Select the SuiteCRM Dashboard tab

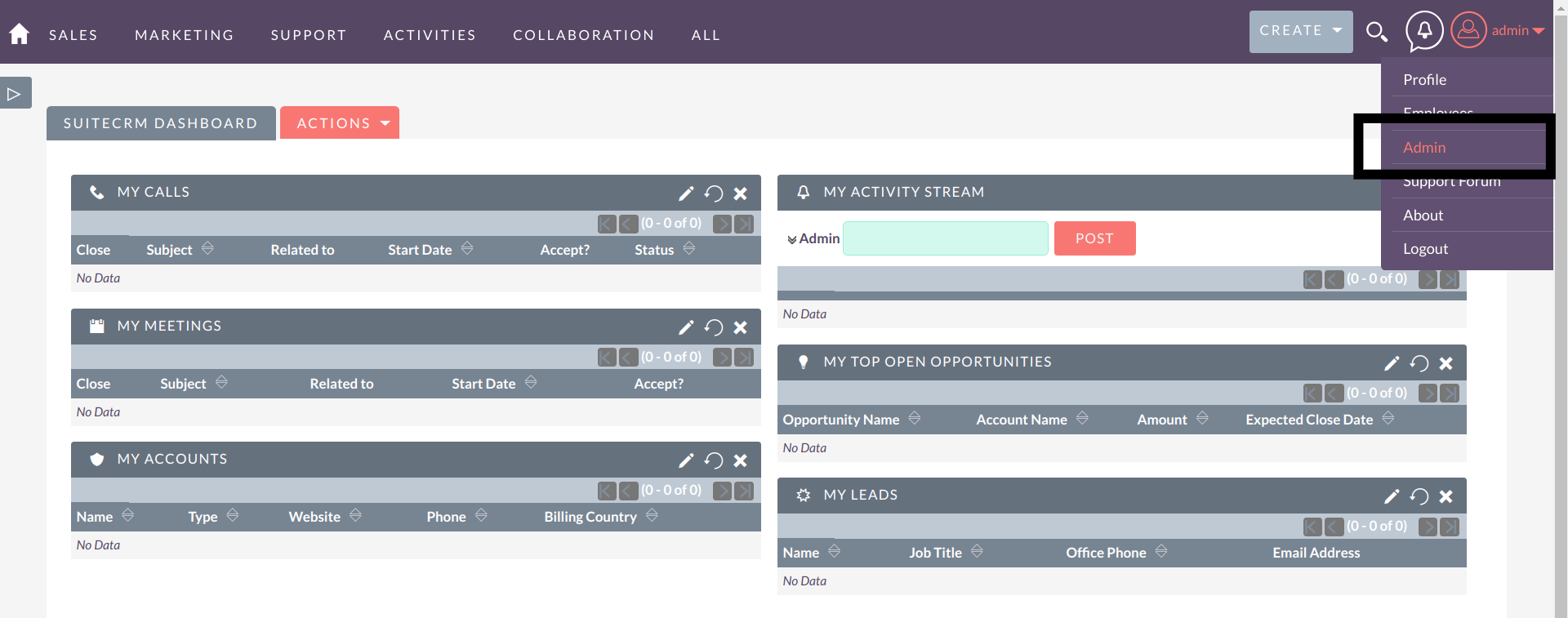click(x=161, y=123)
